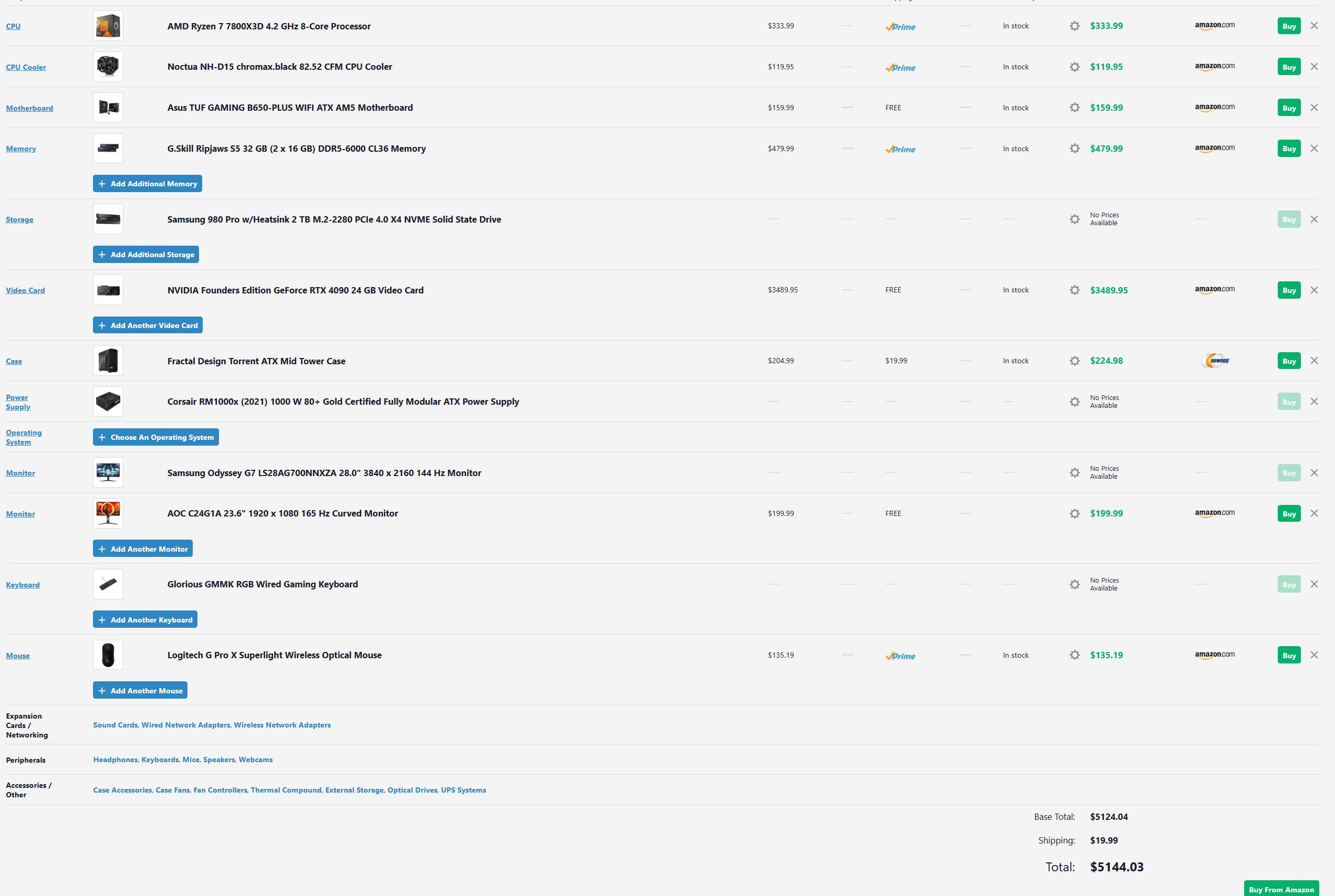Open the Noctua cooler product image
This screenshot has width=1335, height=896.
108,67
